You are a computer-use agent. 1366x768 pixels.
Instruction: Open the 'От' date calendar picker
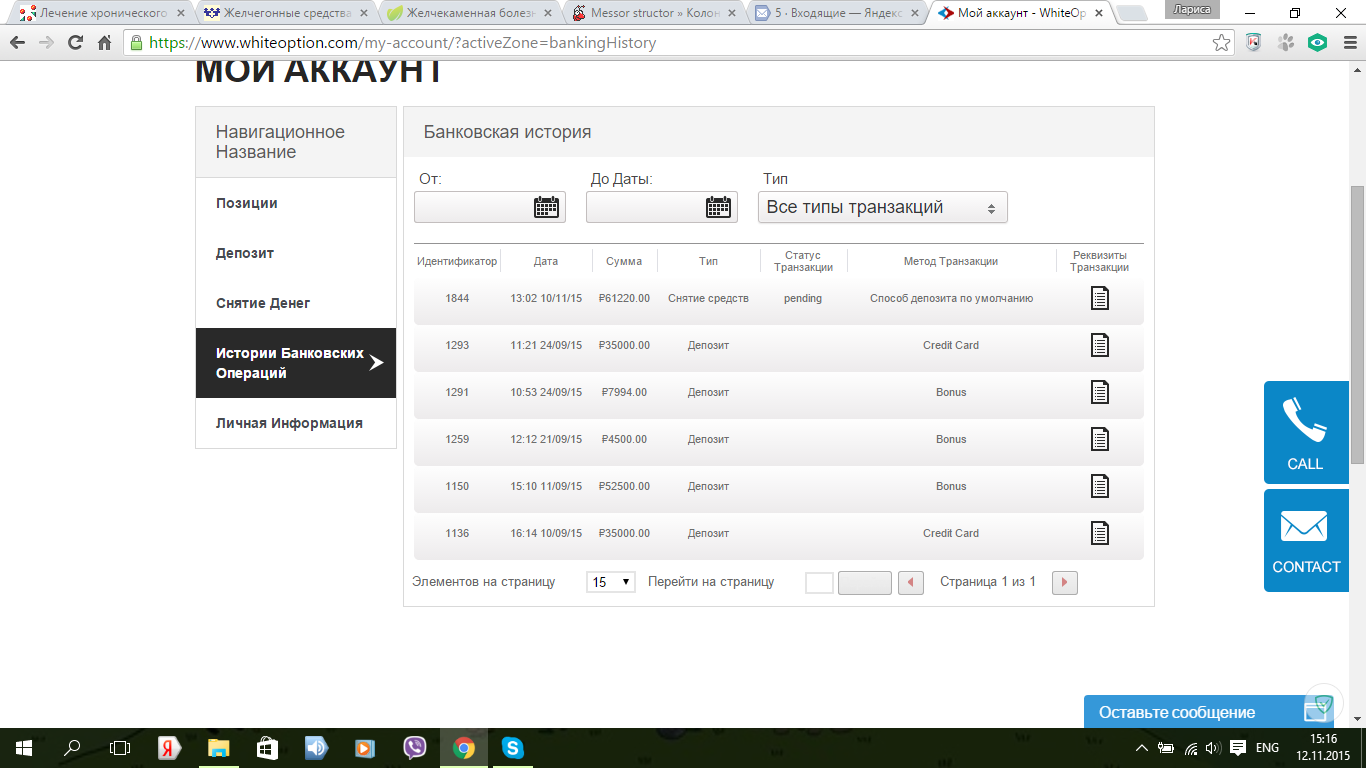[546, 207]
